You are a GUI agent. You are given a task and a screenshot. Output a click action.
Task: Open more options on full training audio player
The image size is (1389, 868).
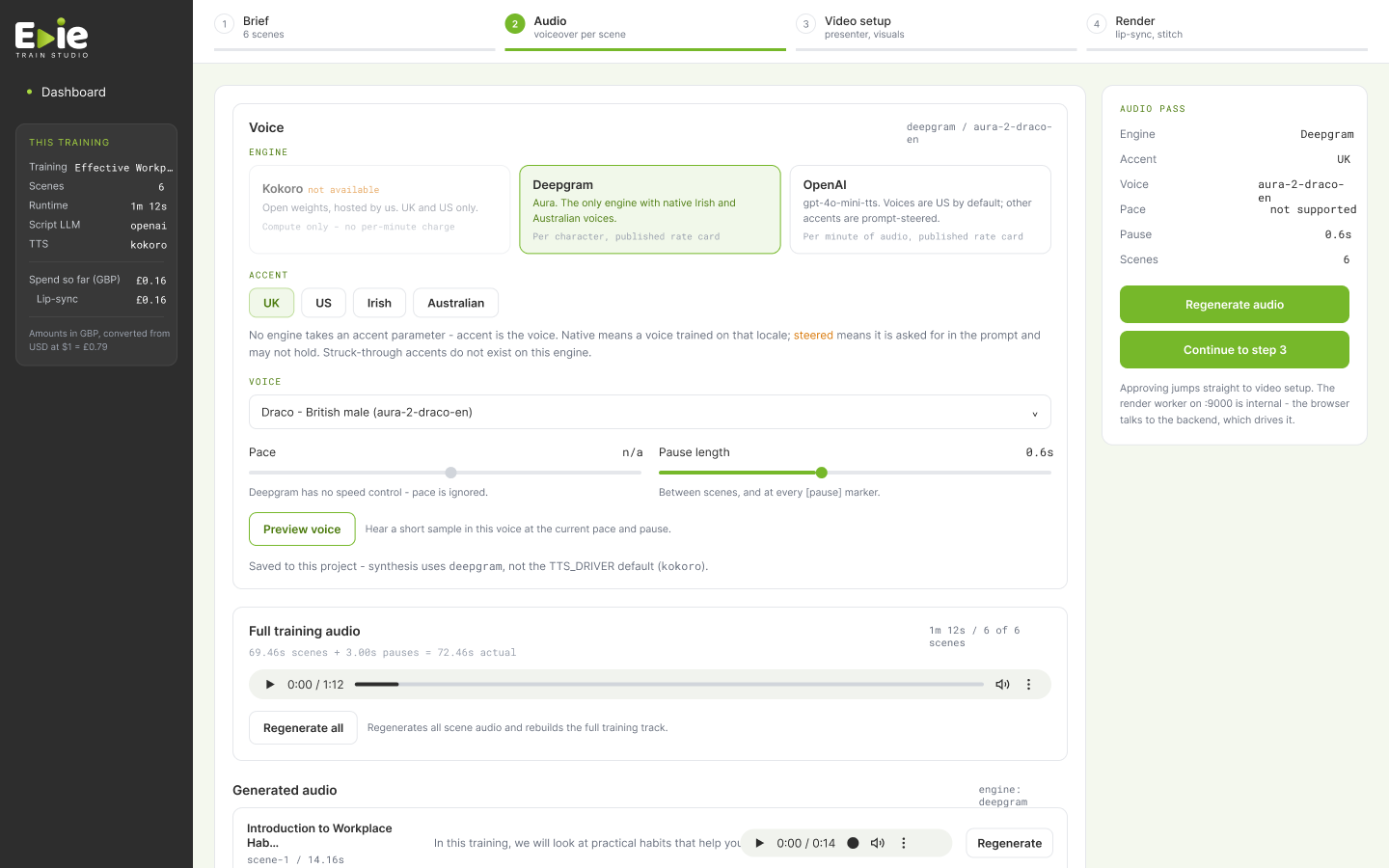pyautogui.click(x=1028, y=685)
